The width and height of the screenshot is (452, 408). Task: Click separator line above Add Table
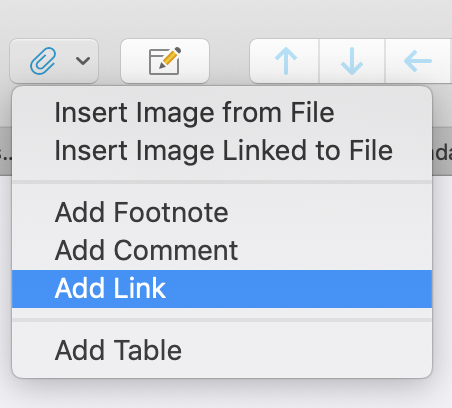tap(222, 320)
